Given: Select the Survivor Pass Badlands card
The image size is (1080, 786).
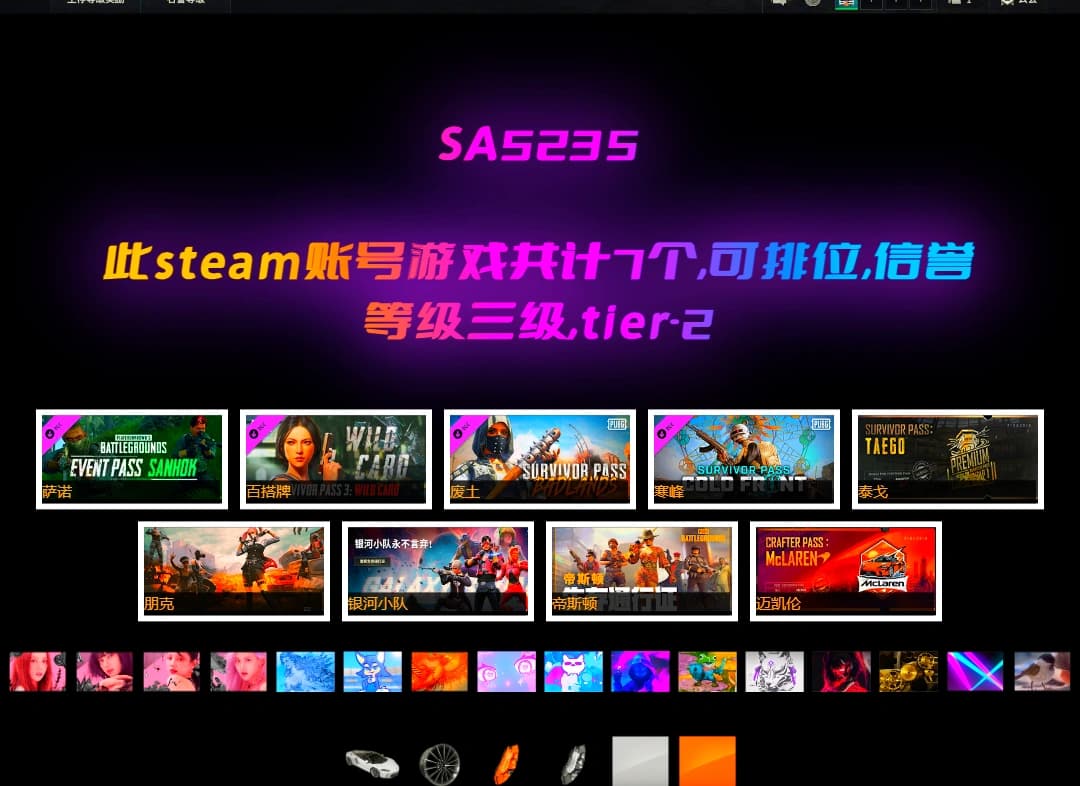Looking at the screenshot, I should (540, 459).
